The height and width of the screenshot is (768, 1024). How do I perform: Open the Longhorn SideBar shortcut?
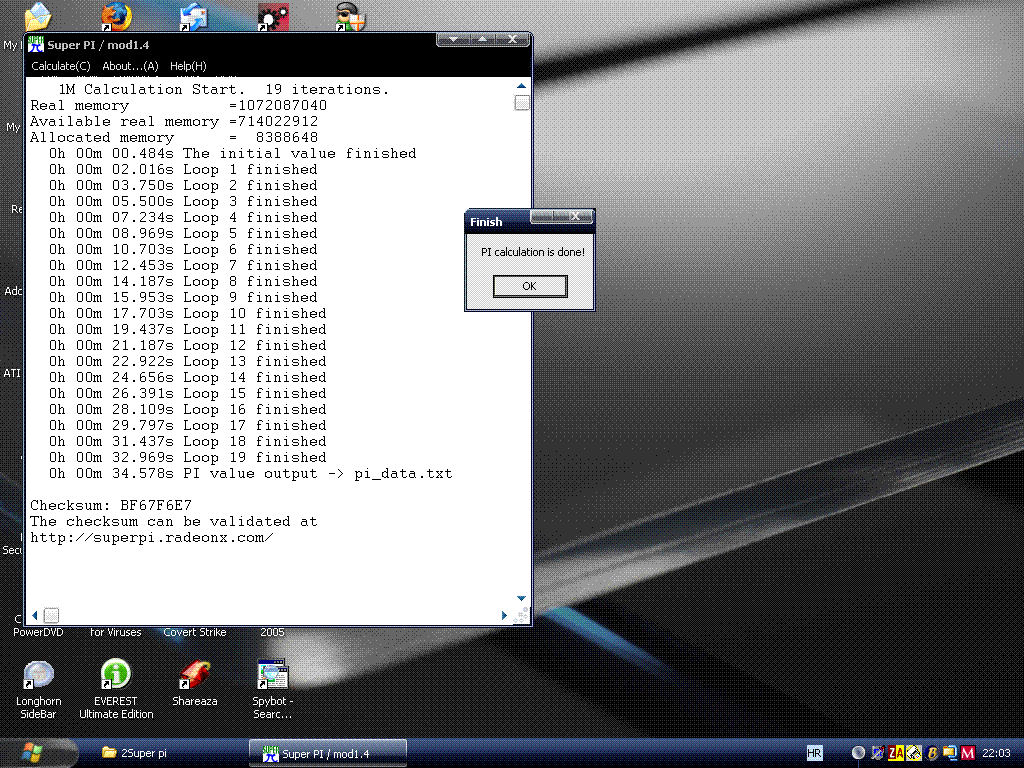pos(39,676)
